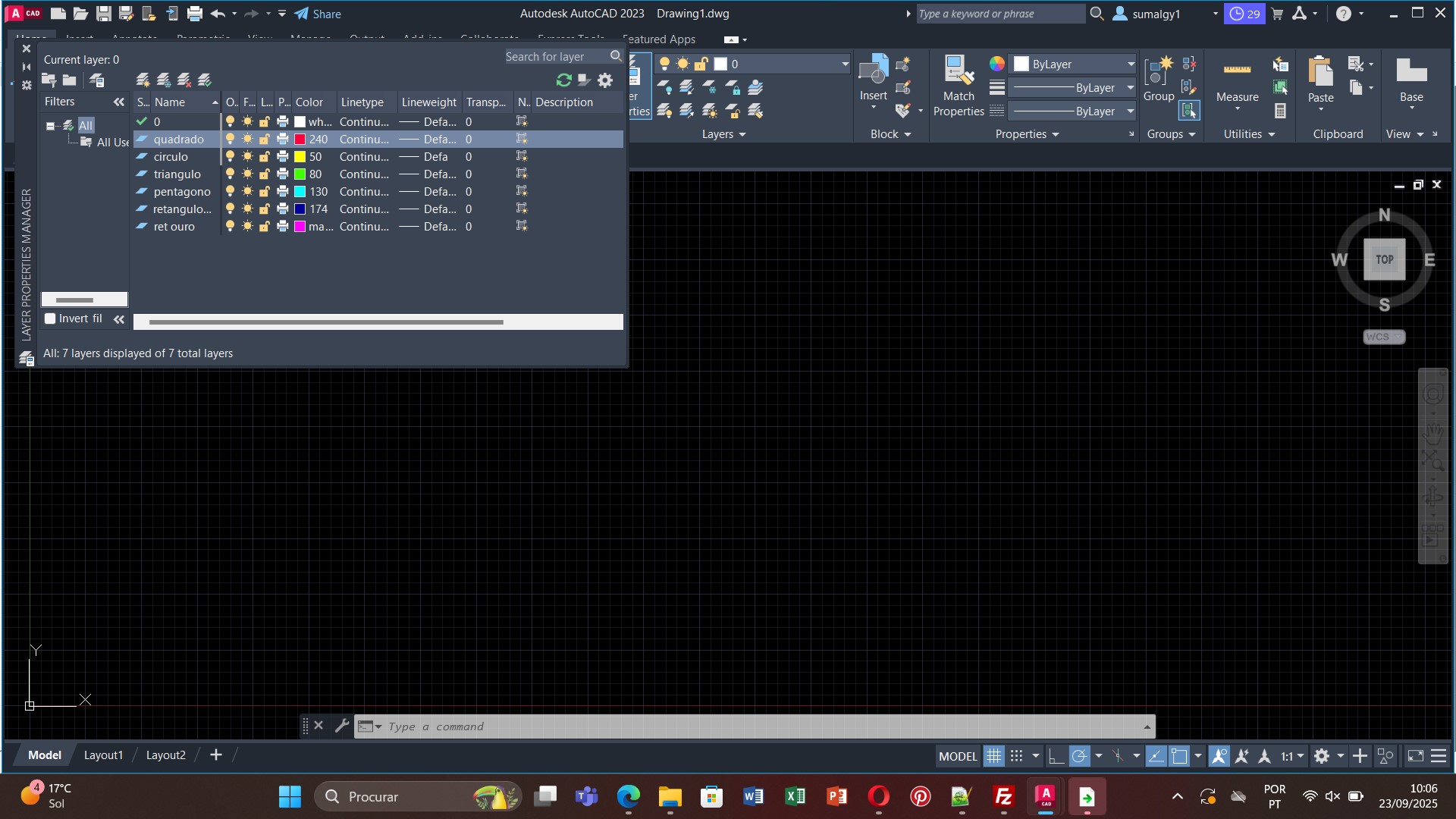Open the current layer dropdown in ribbon
This screenshot has width=1456, height=819.
pyautogui.click(x=845, y=64)
